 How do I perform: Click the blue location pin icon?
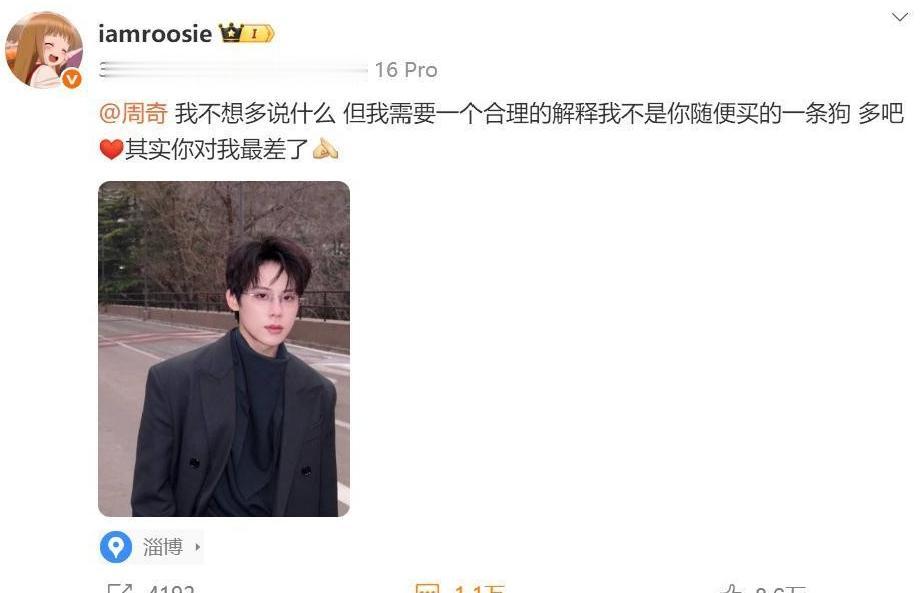click(x=116, y=547)
